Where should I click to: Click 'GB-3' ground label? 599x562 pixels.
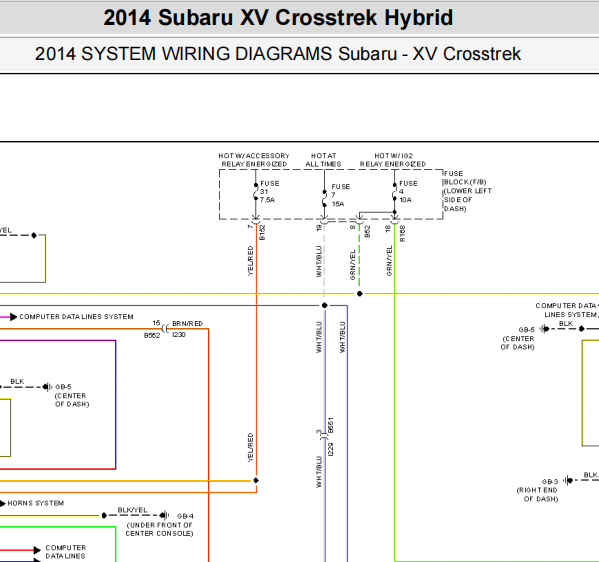pos(550,482)
